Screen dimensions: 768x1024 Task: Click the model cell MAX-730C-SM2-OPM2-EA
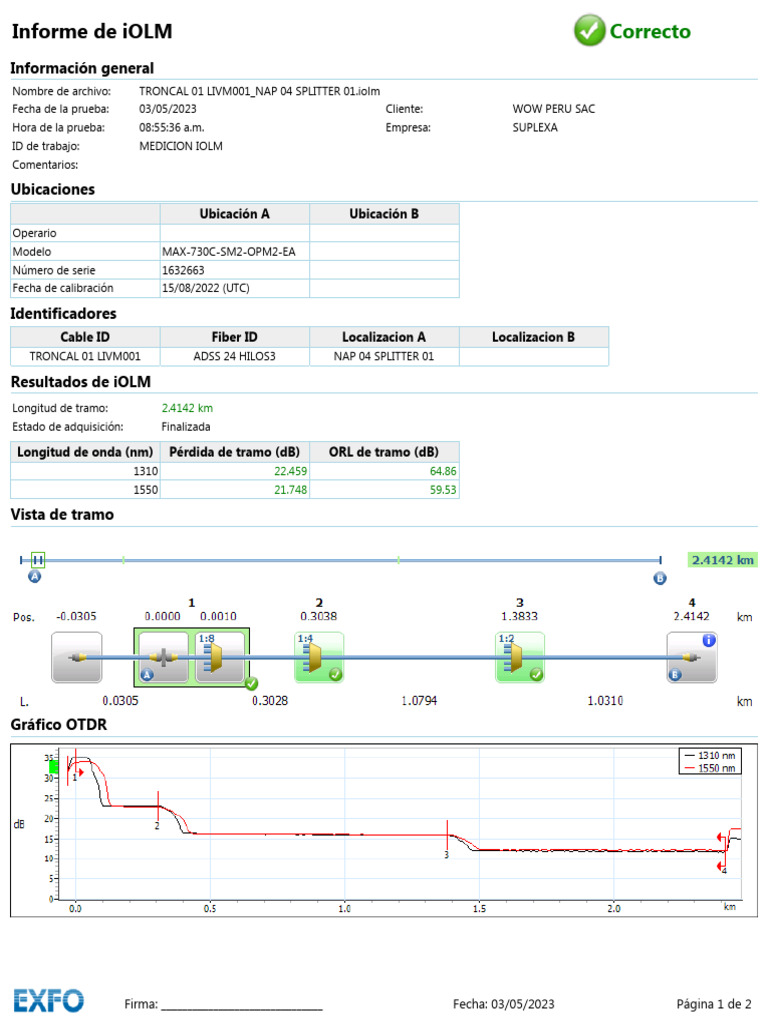234,251
